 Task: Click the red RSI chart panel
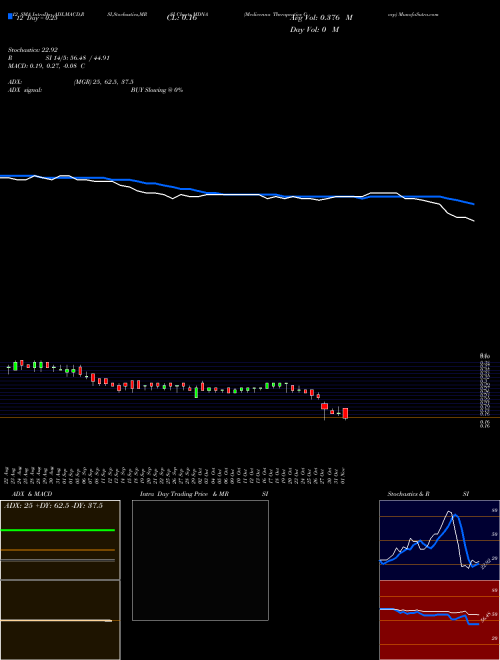439,620
